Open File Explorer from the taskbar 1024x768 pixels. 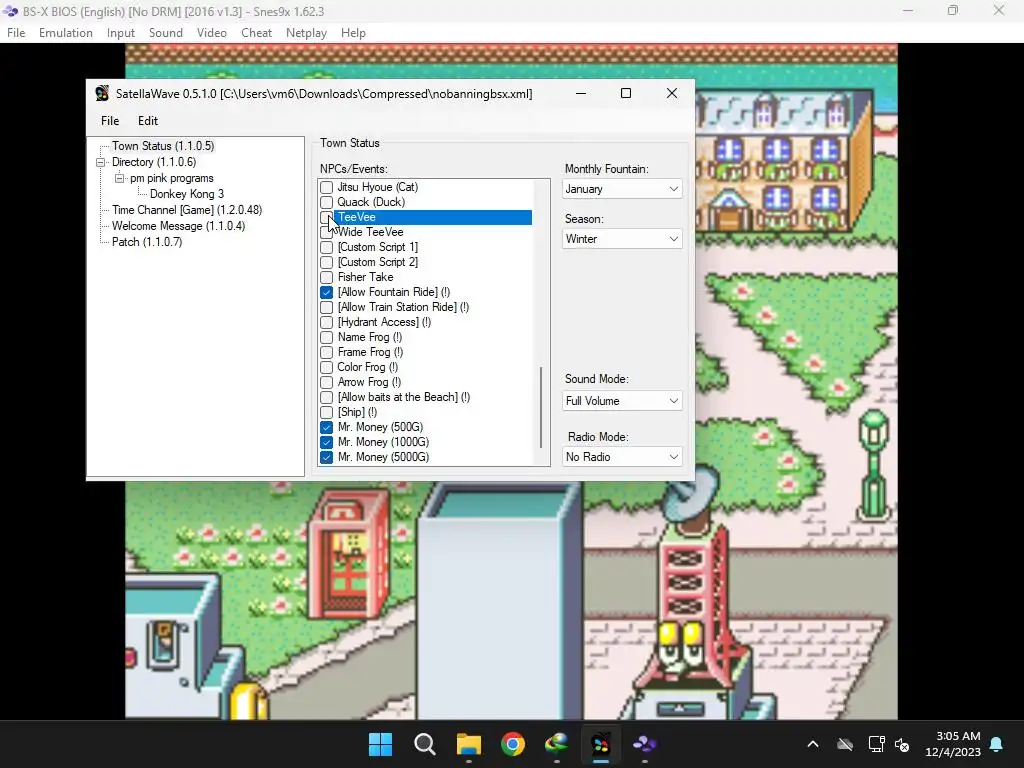(469, 744)
